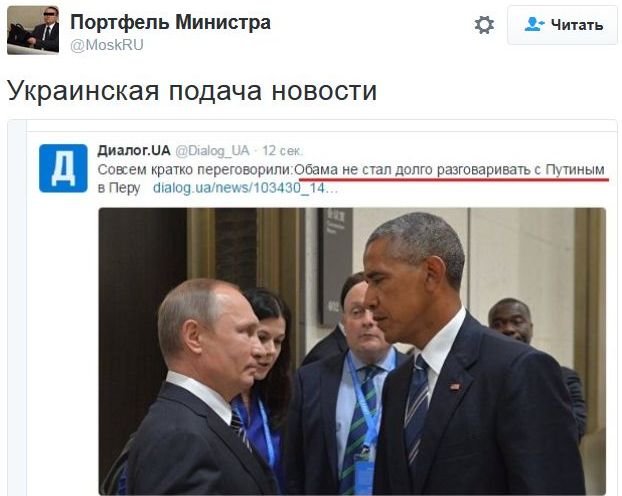Click the @MoskRU handle
The width and height of the screenshot is (622, 496).
(x=107, y=45)
